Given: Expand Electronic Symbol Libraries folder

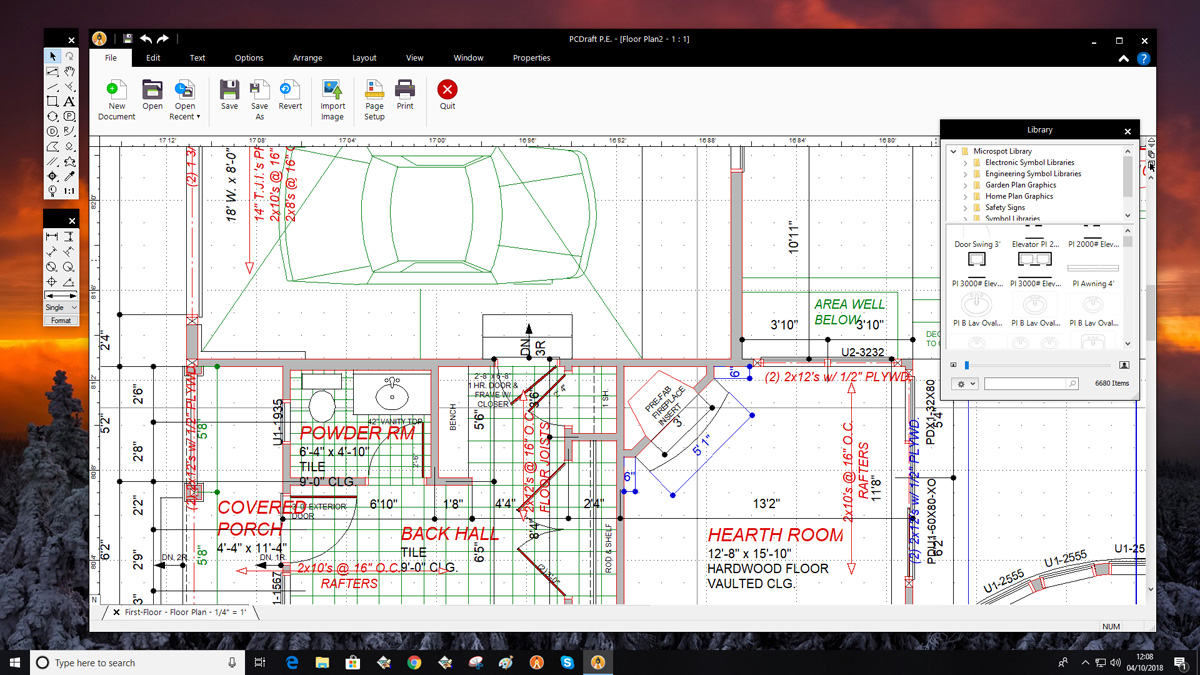Looking at the screenshot, I should (x=965, y=162).
